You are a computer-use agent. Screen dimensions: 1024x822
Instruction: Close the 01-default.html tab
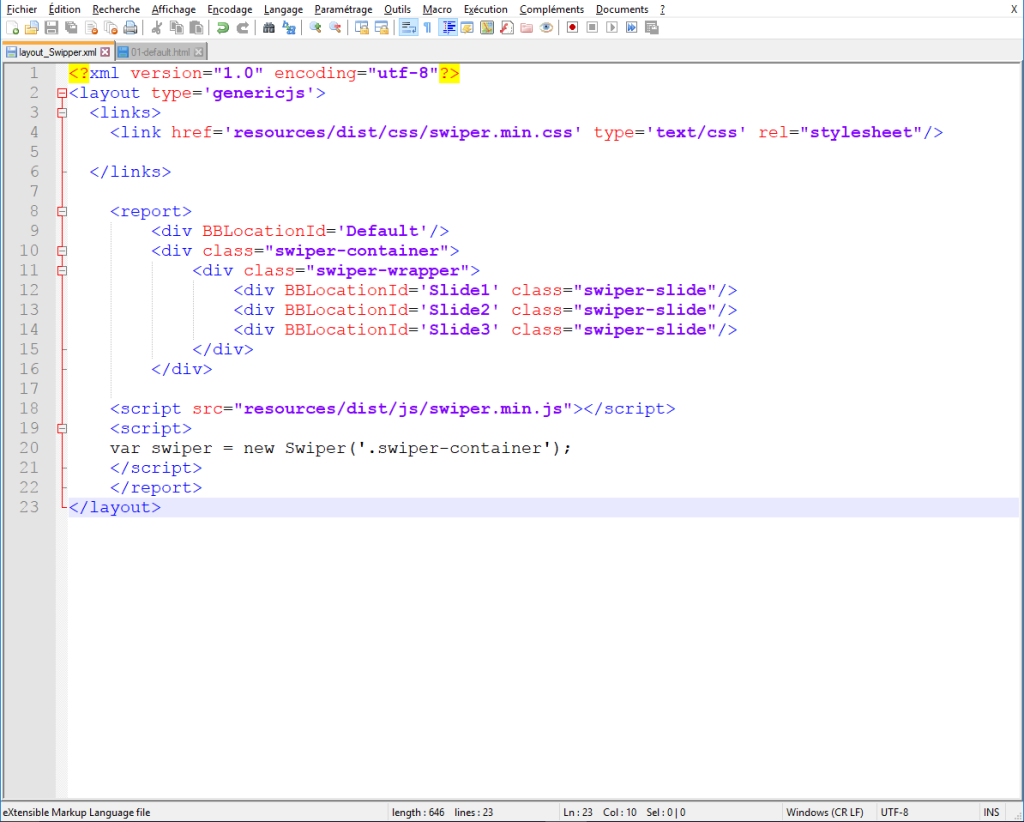(x=199, y=52)
